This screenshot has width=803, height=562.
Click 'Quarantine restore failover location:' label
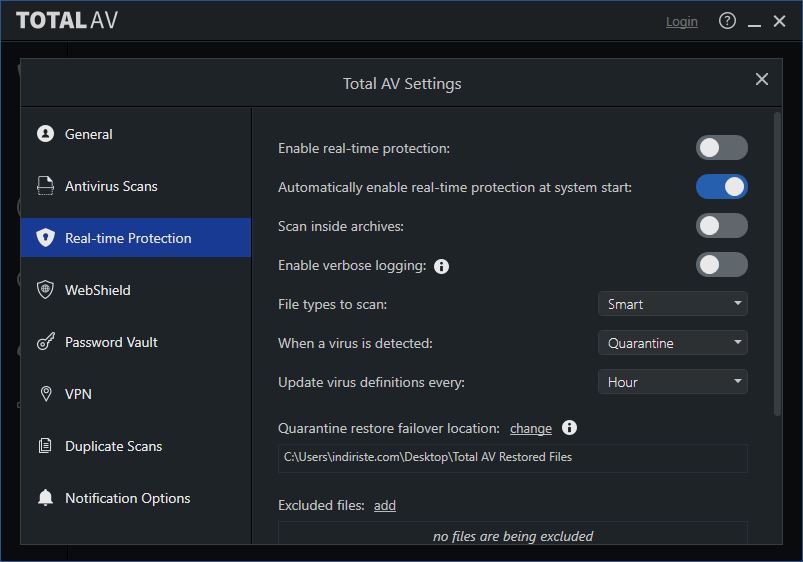pyautogui.click(x=389, y=428)
